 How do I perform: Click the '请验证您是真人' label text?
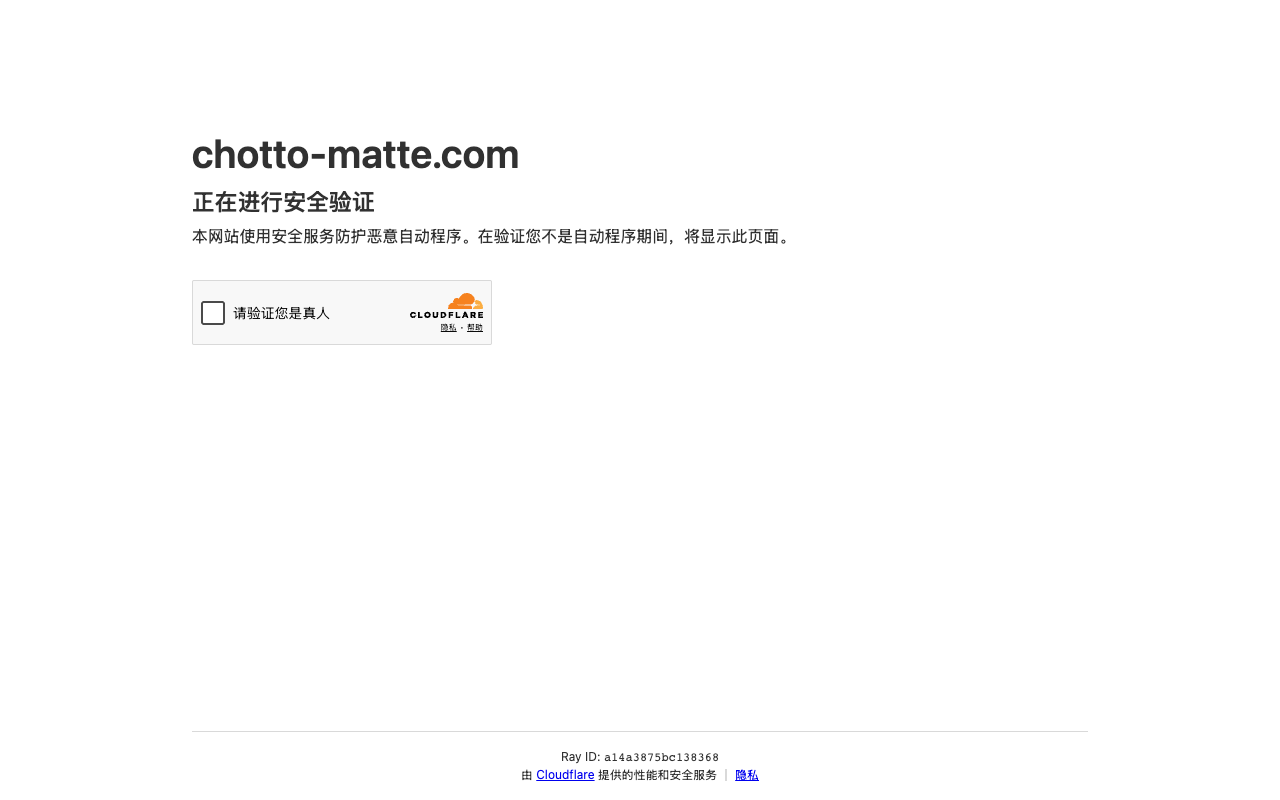(x=282, y=313)
